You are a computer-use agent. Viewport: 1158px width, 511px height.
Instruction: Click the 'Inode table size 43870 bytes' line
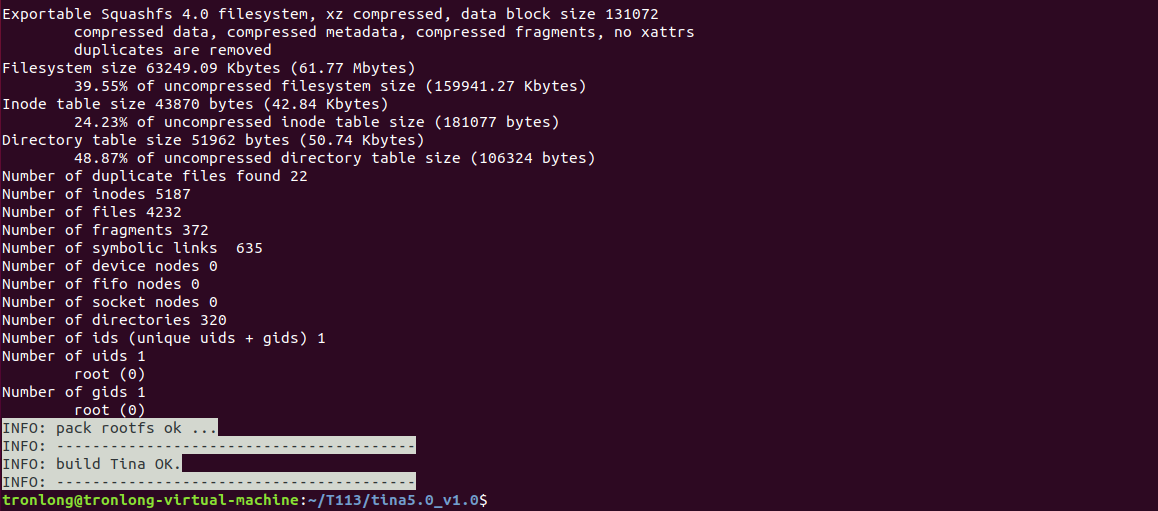pos(195,104)
